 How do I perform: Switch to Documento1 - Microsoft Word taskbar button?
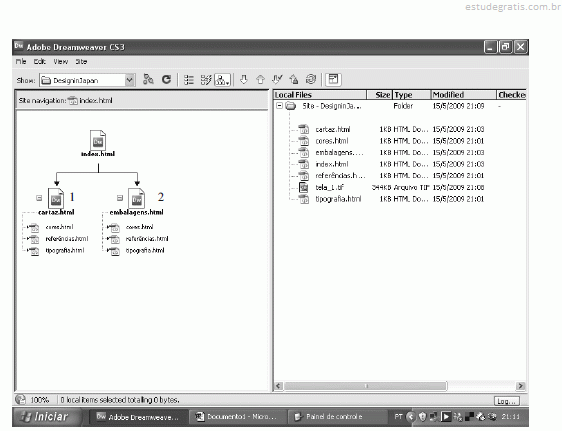click(x=237, y=417)
